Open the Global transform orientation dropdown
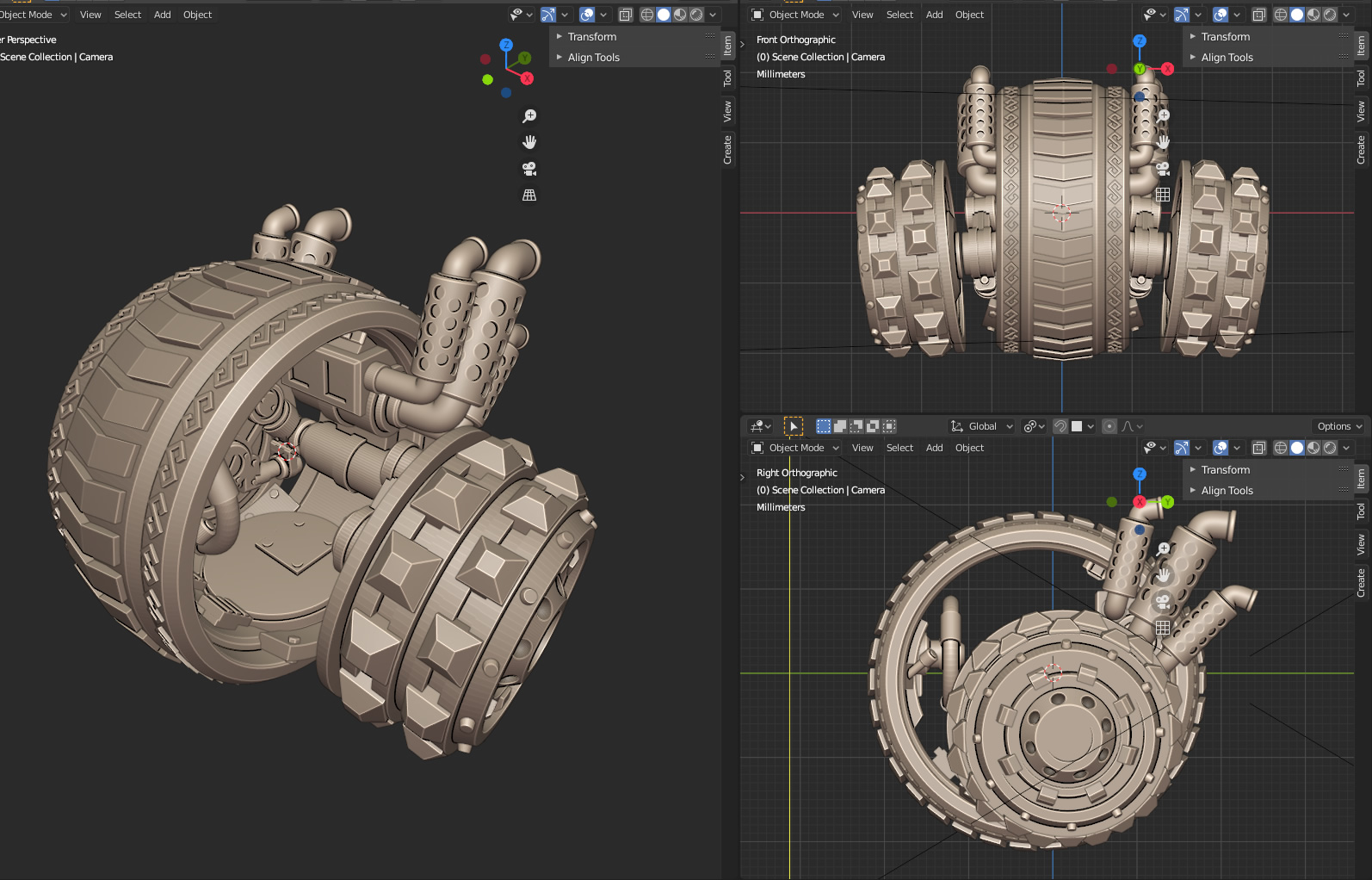Screen dimensions: 1372x880 coord(982,426)
